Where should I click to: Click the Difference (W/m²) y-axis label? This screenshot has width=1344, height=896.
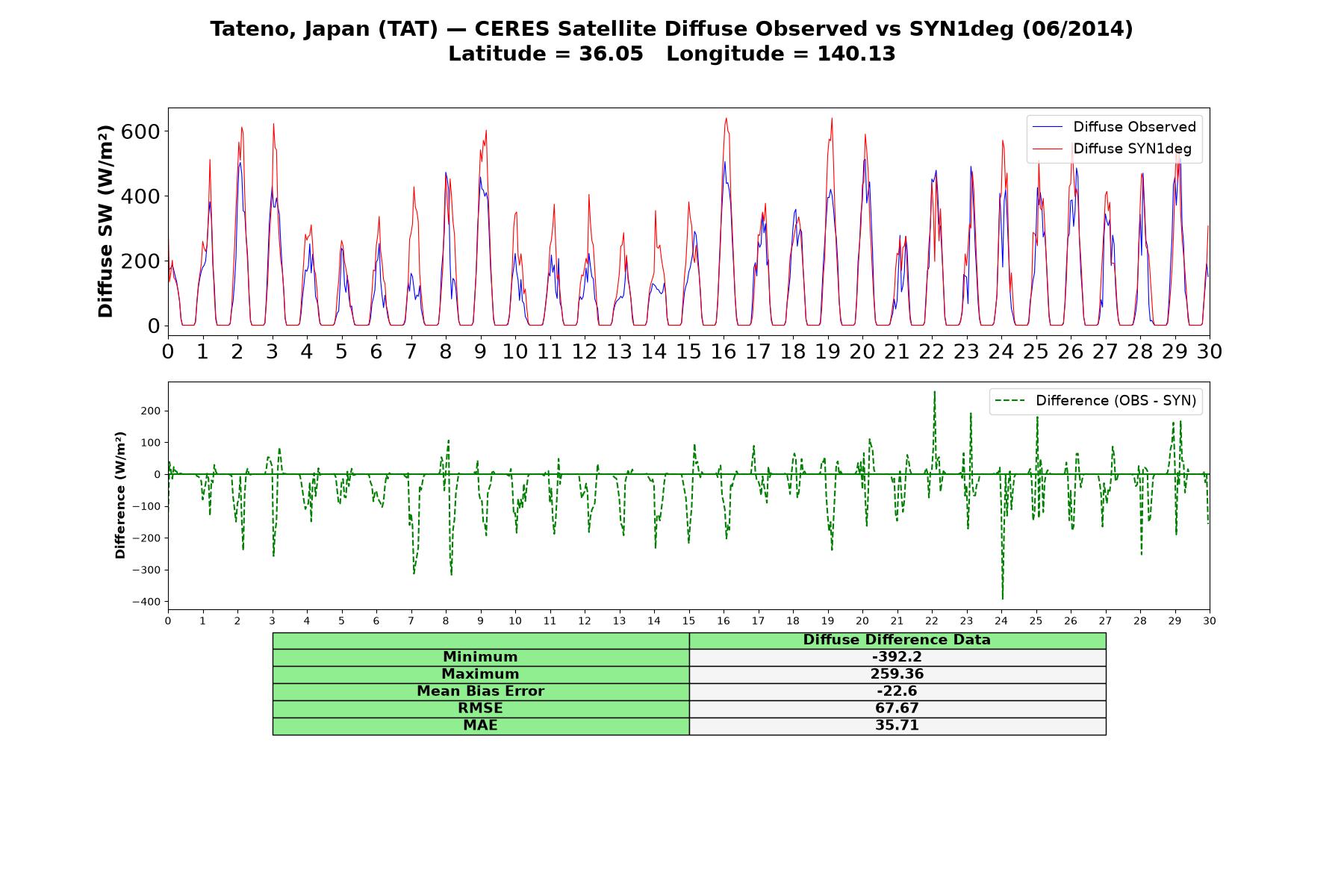click(120, 495)
